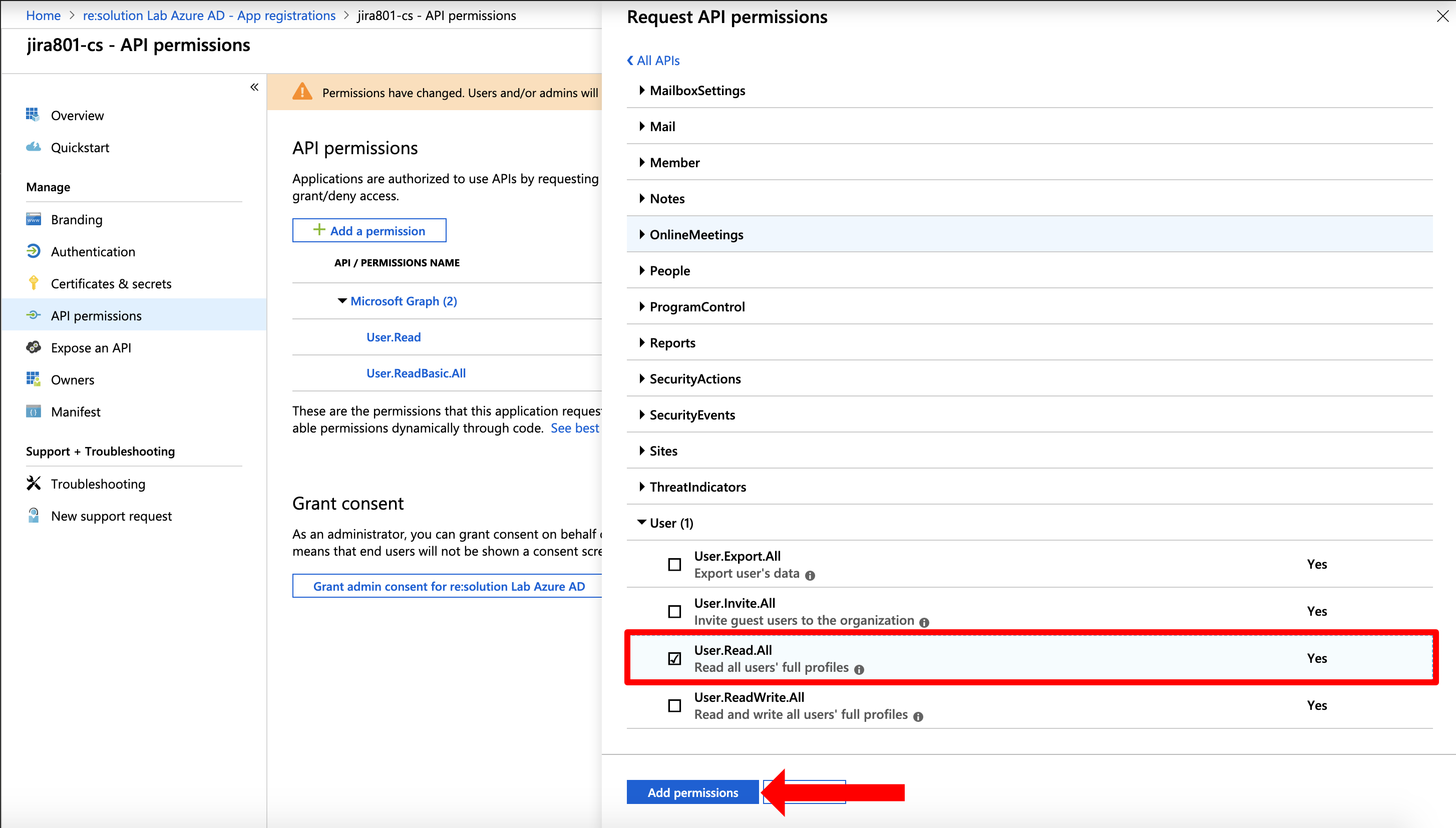Click the Add a permission button
The image size is (1456, 828).
pos(369,230)
